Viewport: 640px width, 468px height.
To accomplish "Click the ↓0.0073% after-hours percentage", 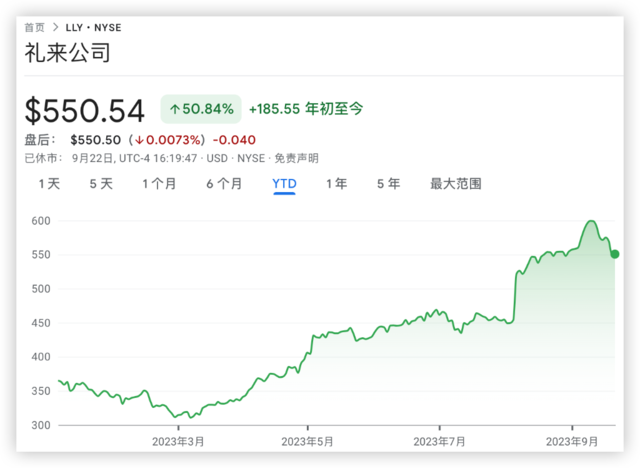I will [x=168, y=140].
